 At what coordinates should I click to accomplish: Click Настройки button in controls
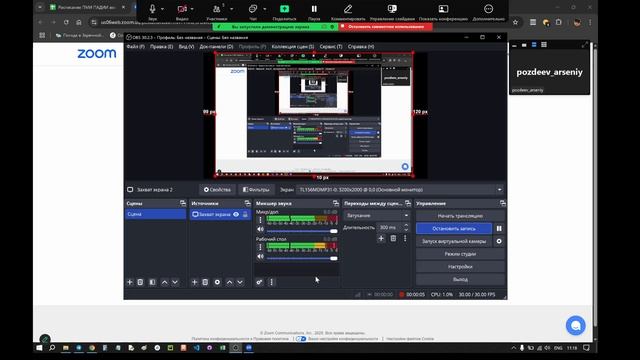pos(460,267)
